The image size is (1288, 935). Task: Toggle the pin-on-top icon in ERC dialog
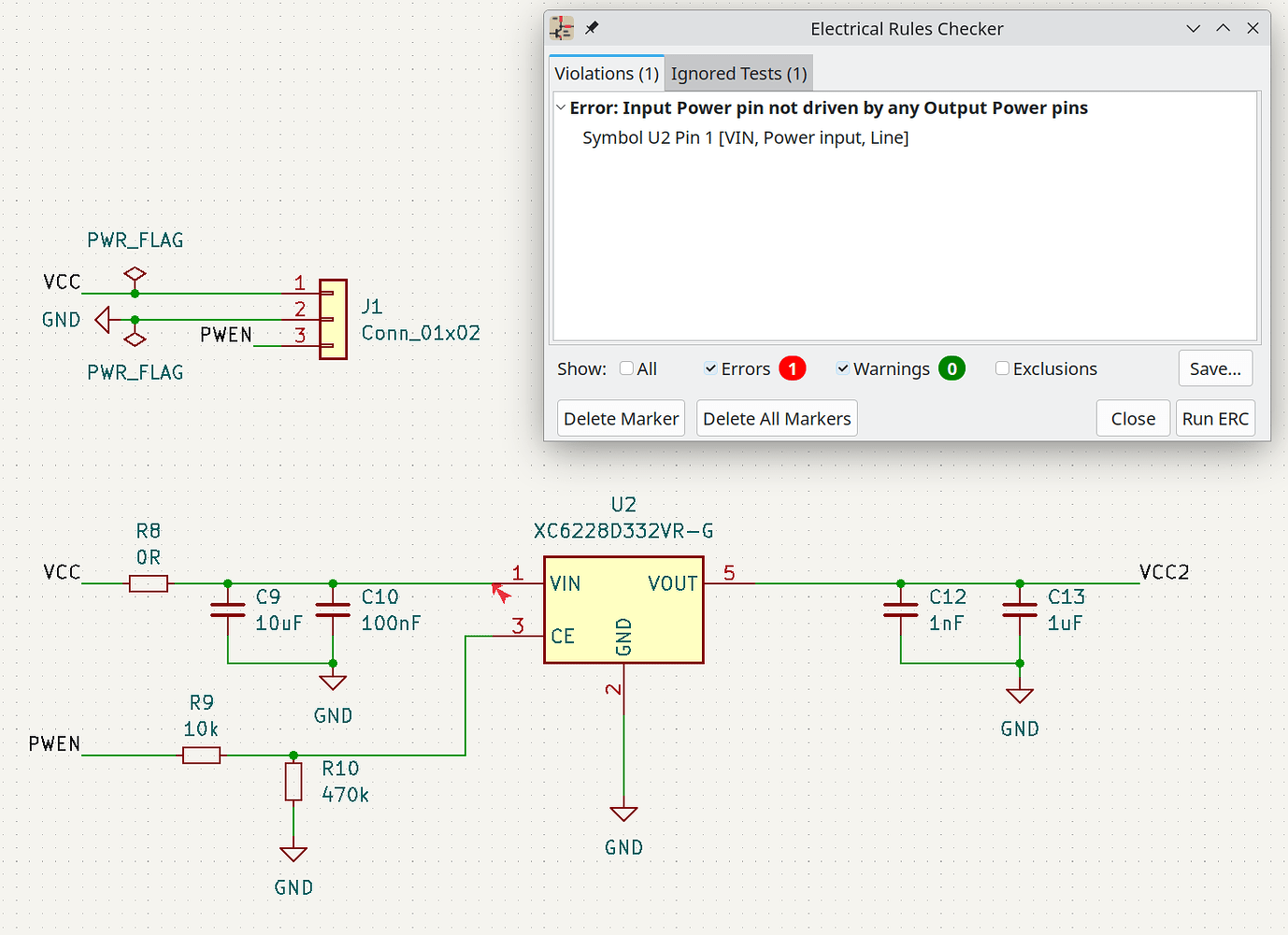[592, 28]
